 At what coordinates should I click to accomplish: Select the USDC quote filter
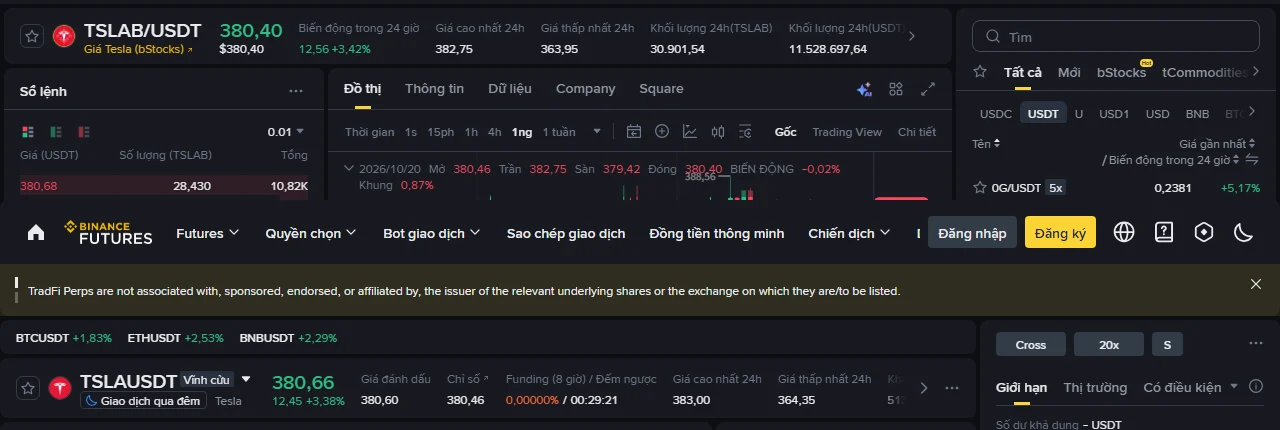click(x=996, y=114)
